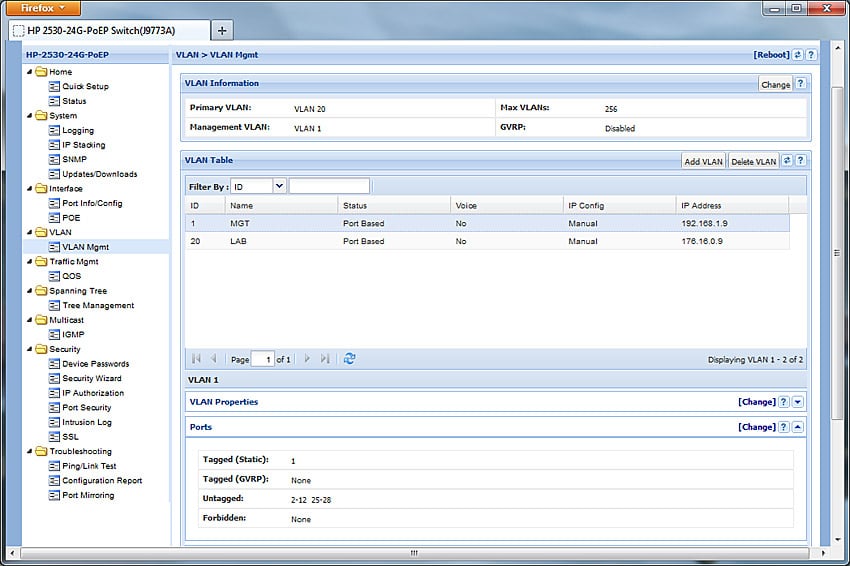850x566 pixels.
Task: Click the Port Mirroring page icon
Action: click(x=54, y=496)
